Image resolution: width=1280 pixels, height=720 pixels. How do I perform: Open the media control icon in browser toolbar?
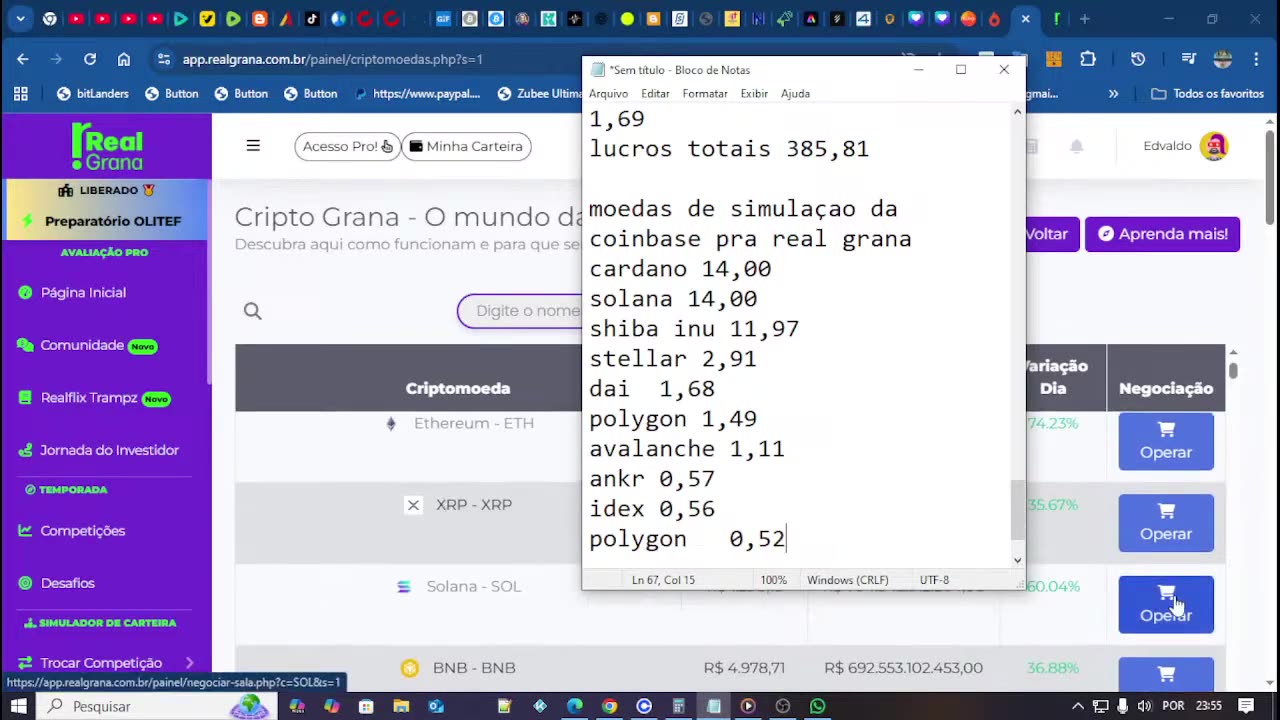point(1188,59)
